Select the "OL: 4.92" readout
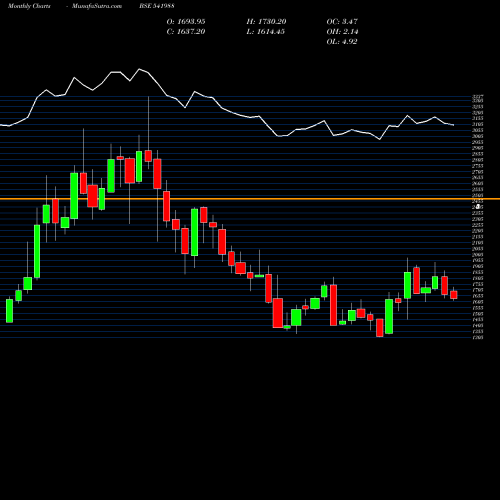 342,42
